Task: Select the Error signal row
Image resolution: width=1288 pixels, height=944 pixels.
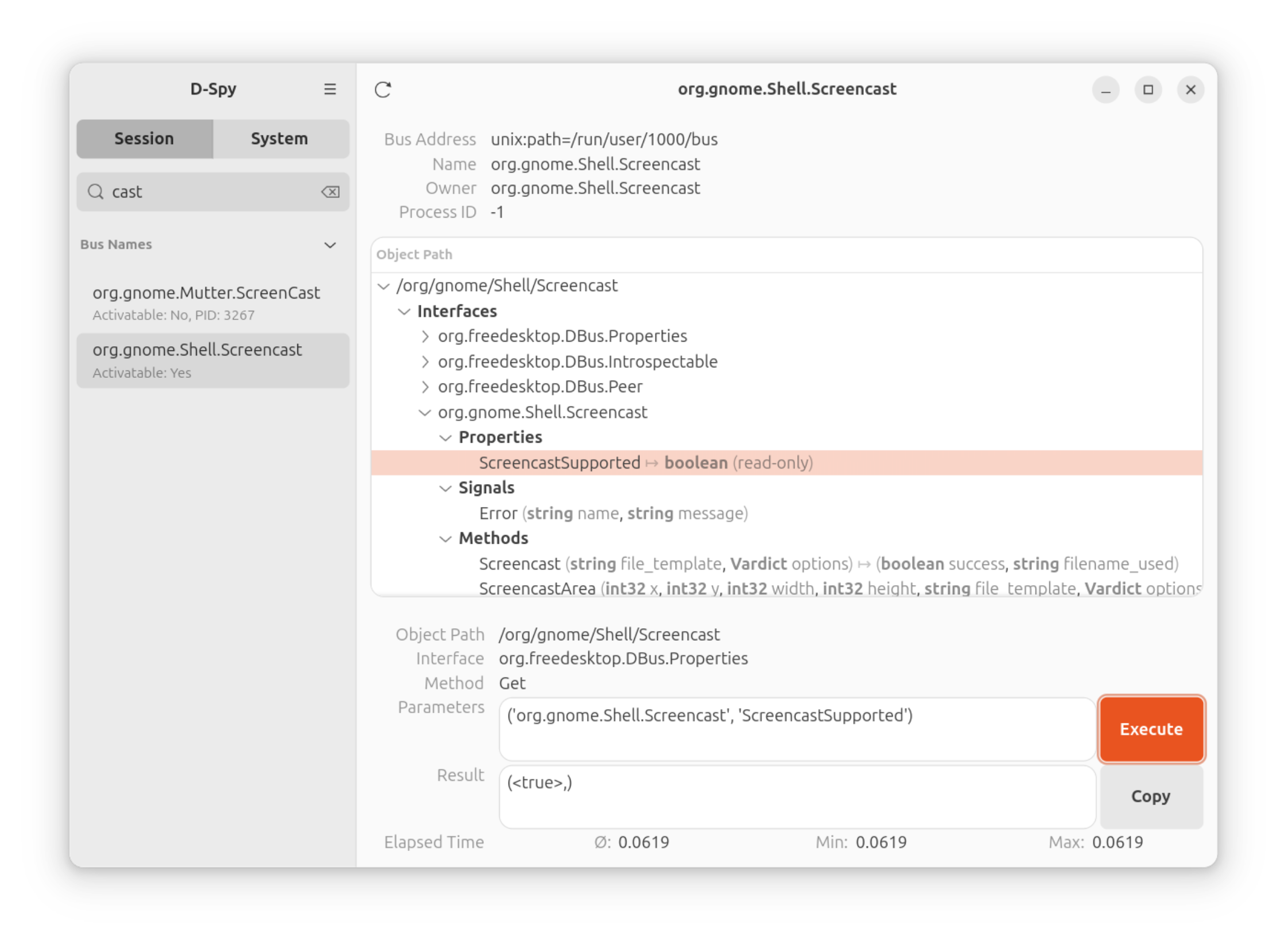Action: point(786,513)
